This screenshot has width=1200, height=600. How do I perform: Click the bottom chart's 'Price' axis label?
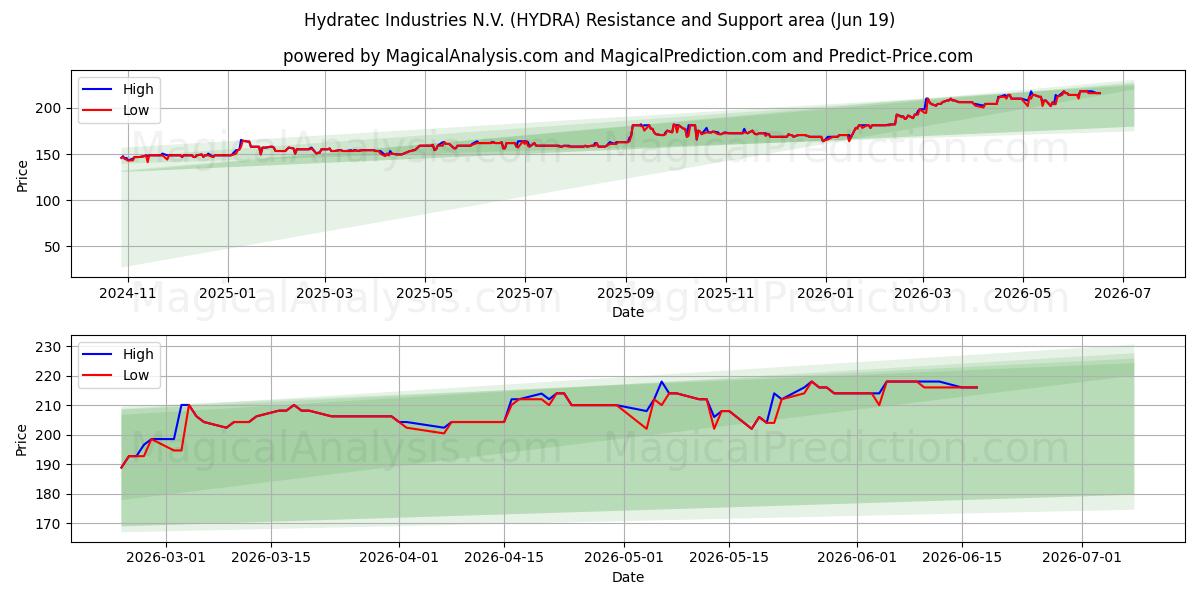point(23,438)
